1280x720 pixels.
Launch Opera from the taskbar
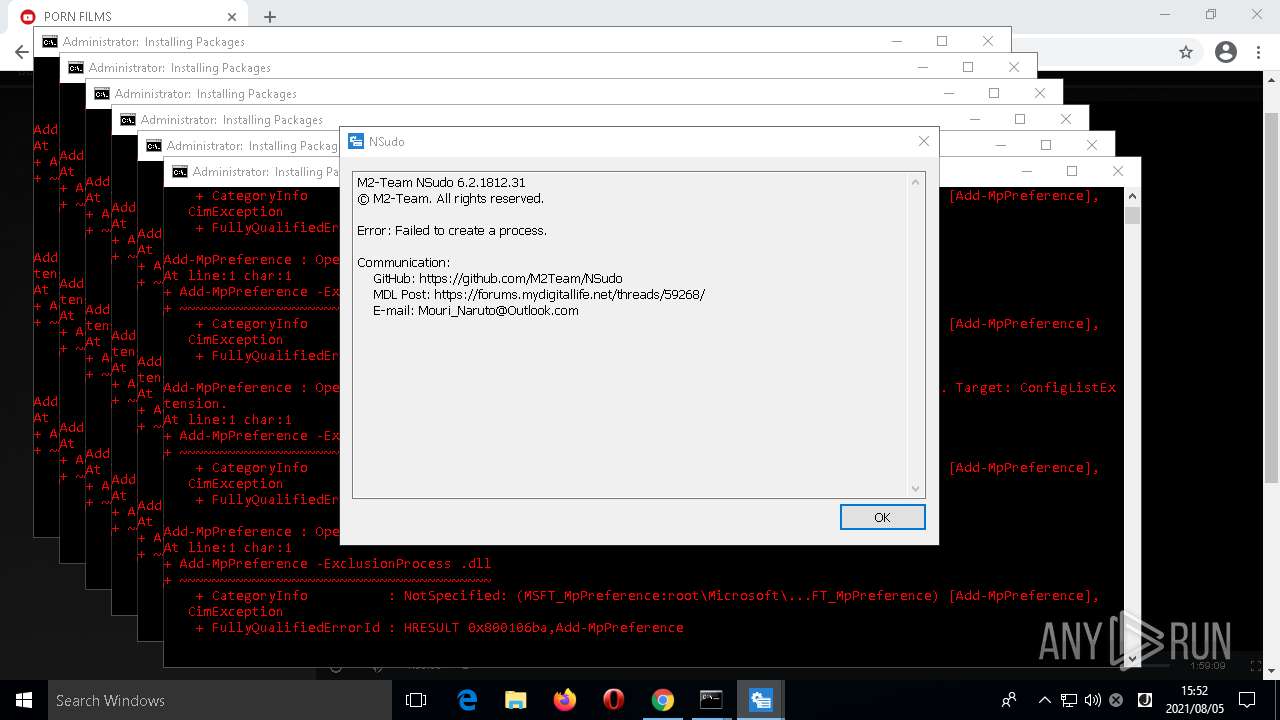pos(613,700)
